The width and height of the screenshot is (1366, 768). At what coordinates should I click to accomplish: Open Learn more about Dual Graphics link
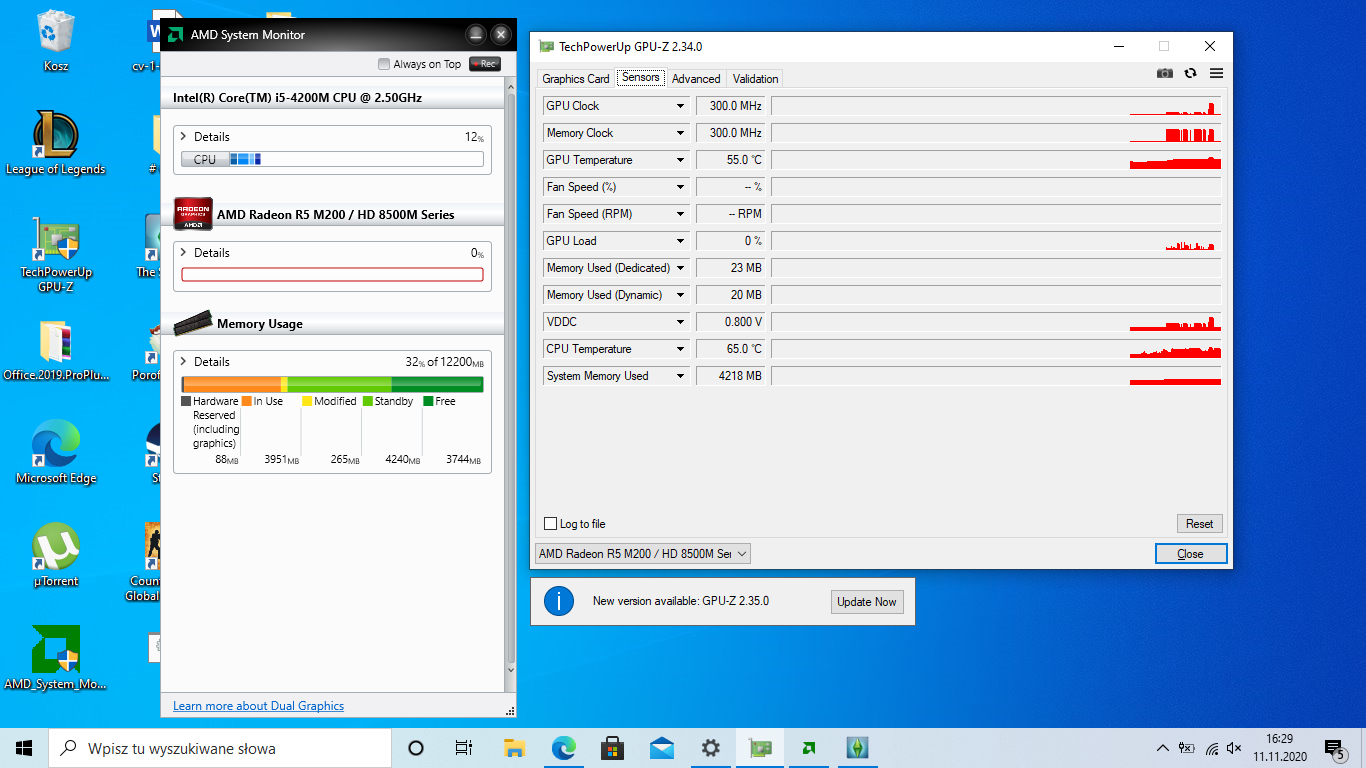click(258, 706)
